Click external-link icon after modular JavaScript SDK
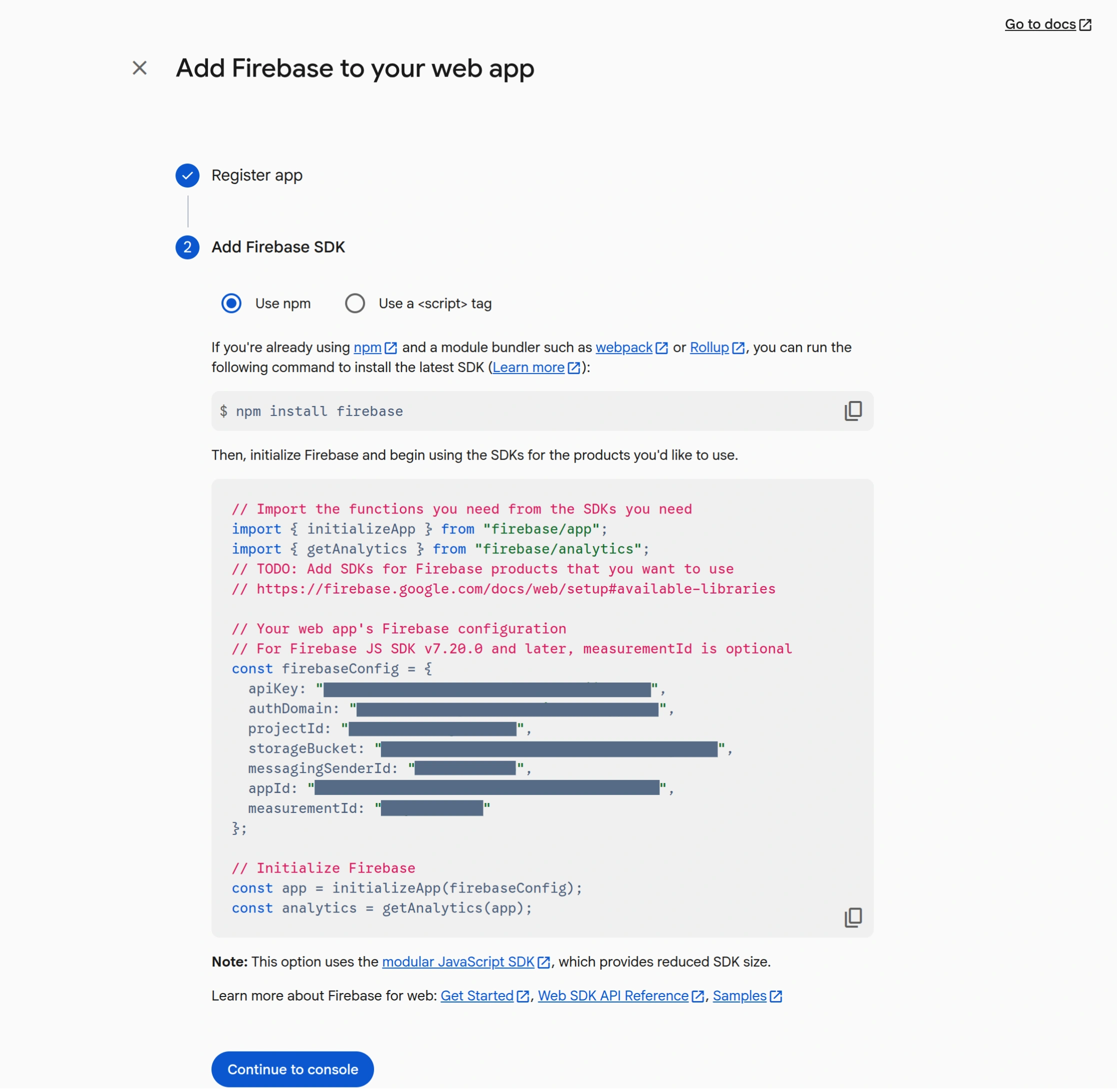This screenshot has height=1091, width=1120. pyautogui.click(x=545, y=965)
